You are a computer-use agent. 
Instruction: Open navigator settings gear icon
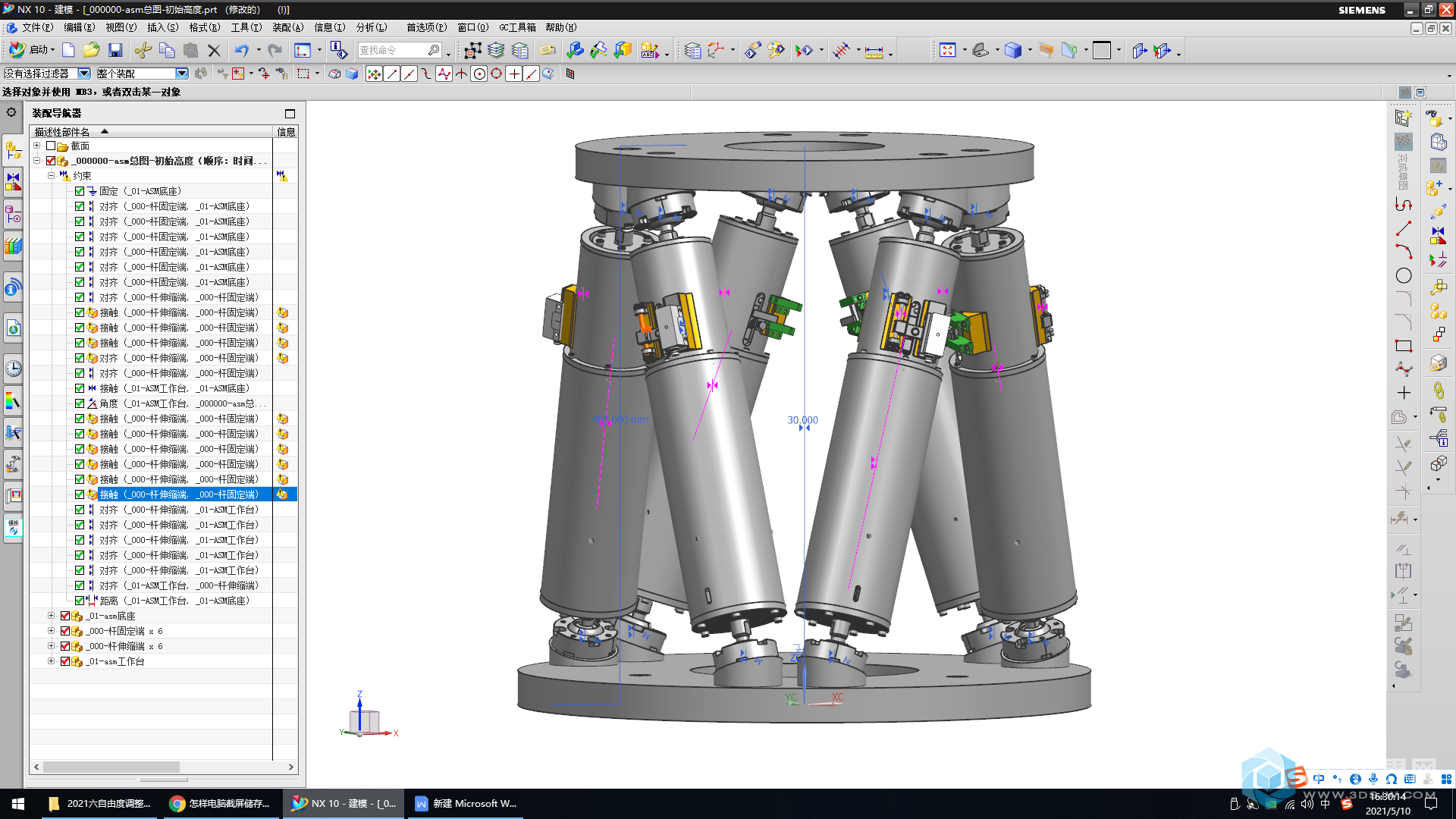(x=11, y=112)
